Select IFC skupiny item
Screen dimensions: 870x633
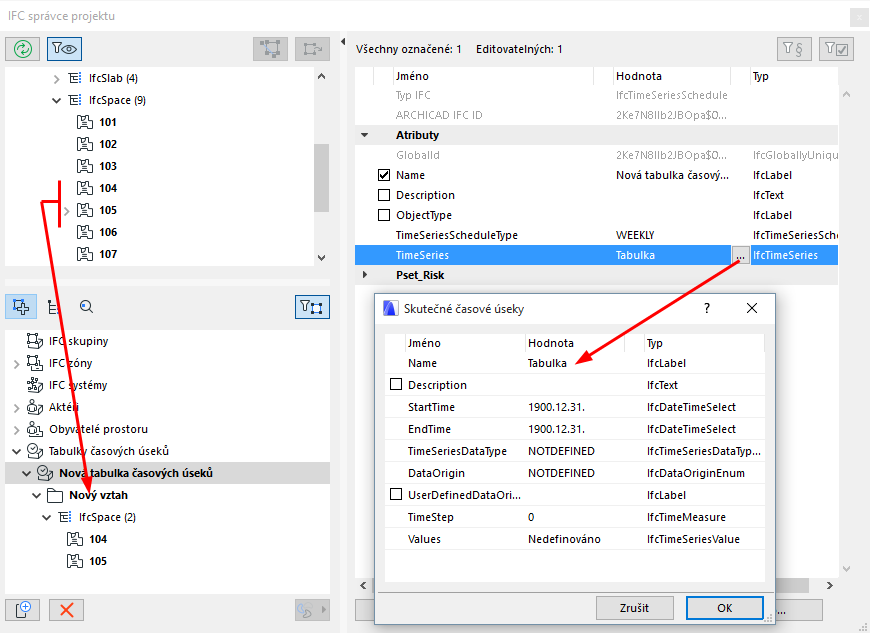click(x=78, y=341)
